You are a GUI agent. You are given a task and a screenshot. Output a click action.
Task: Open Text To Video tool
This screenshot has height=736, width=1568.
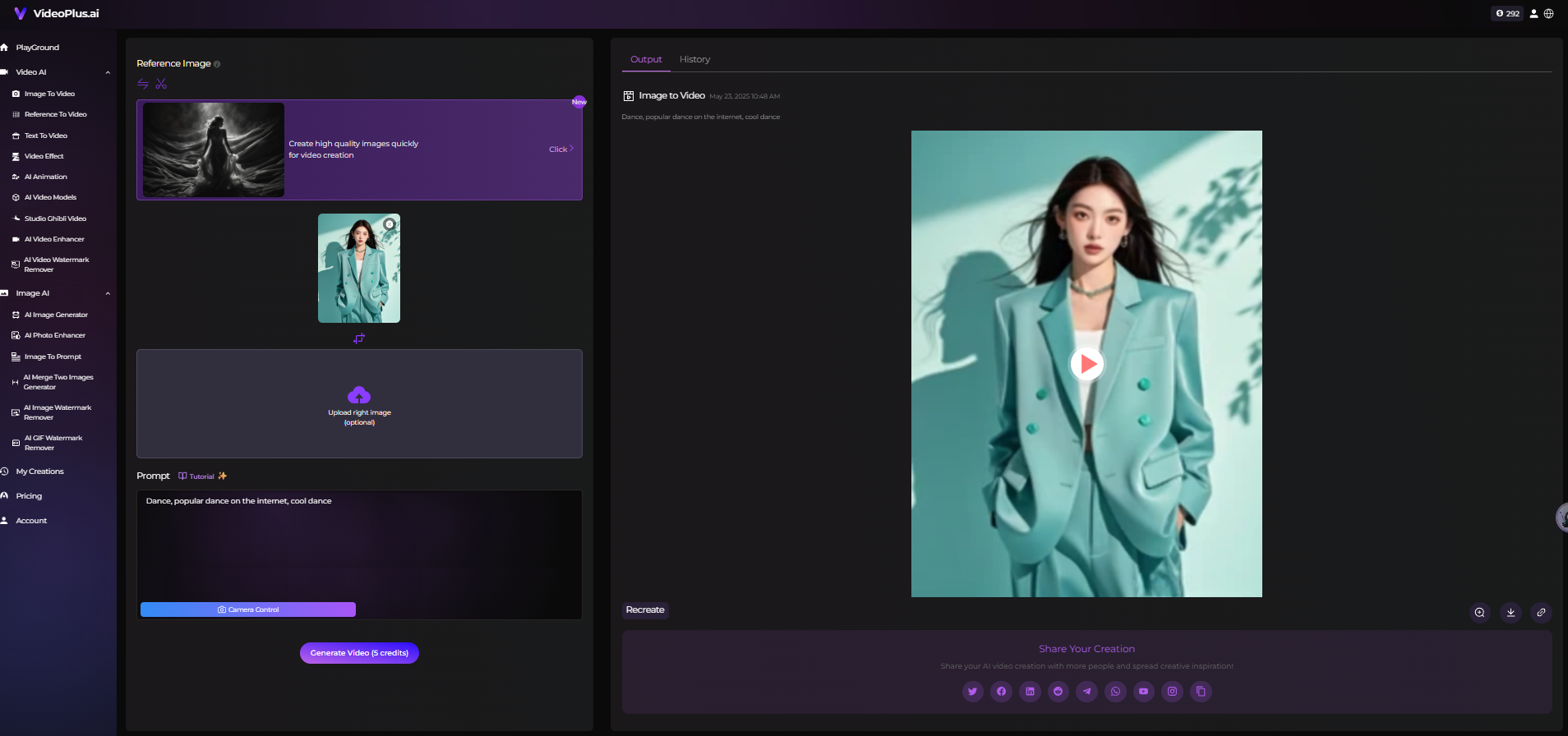[x=46, y=136]
